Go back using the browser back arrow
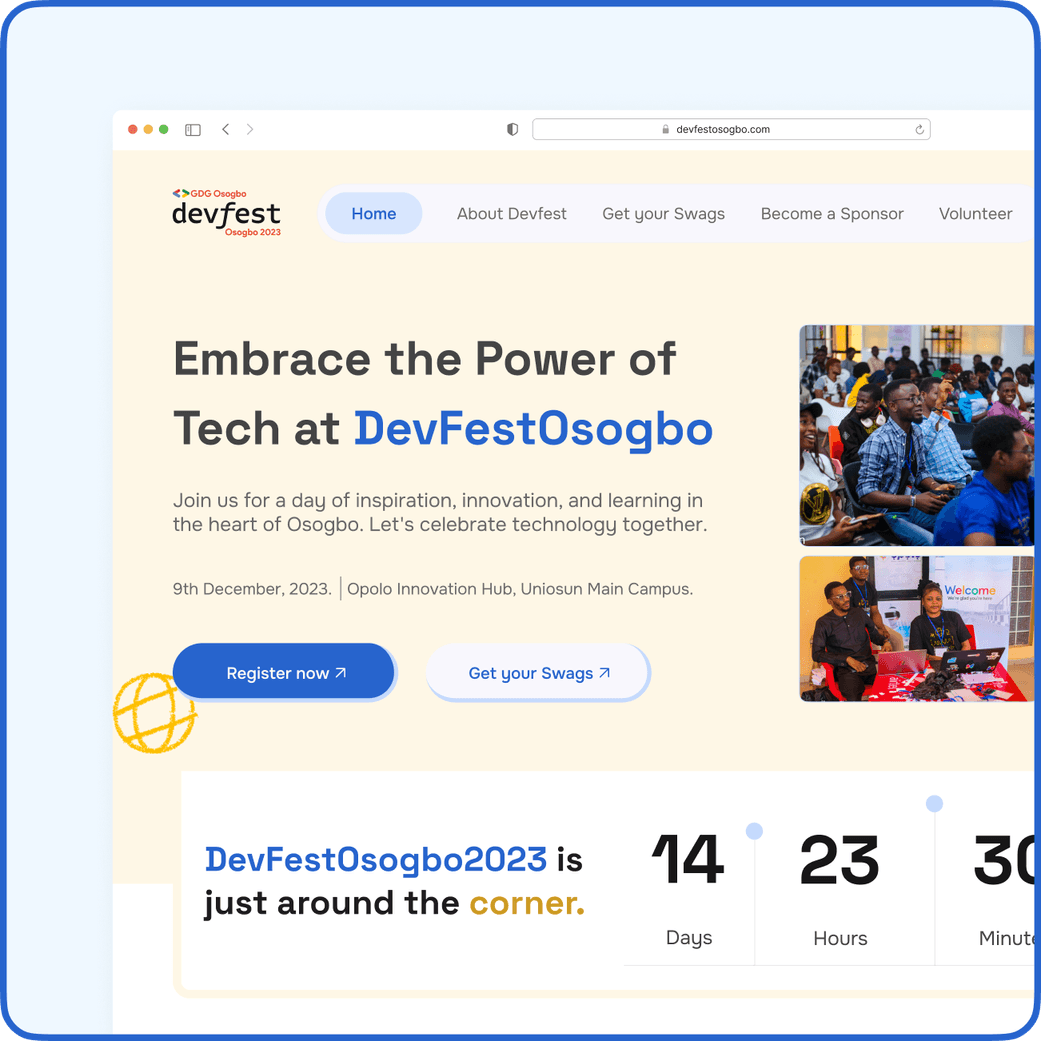The height and width of the screenshot is (1041, 1041). [226, 129]
